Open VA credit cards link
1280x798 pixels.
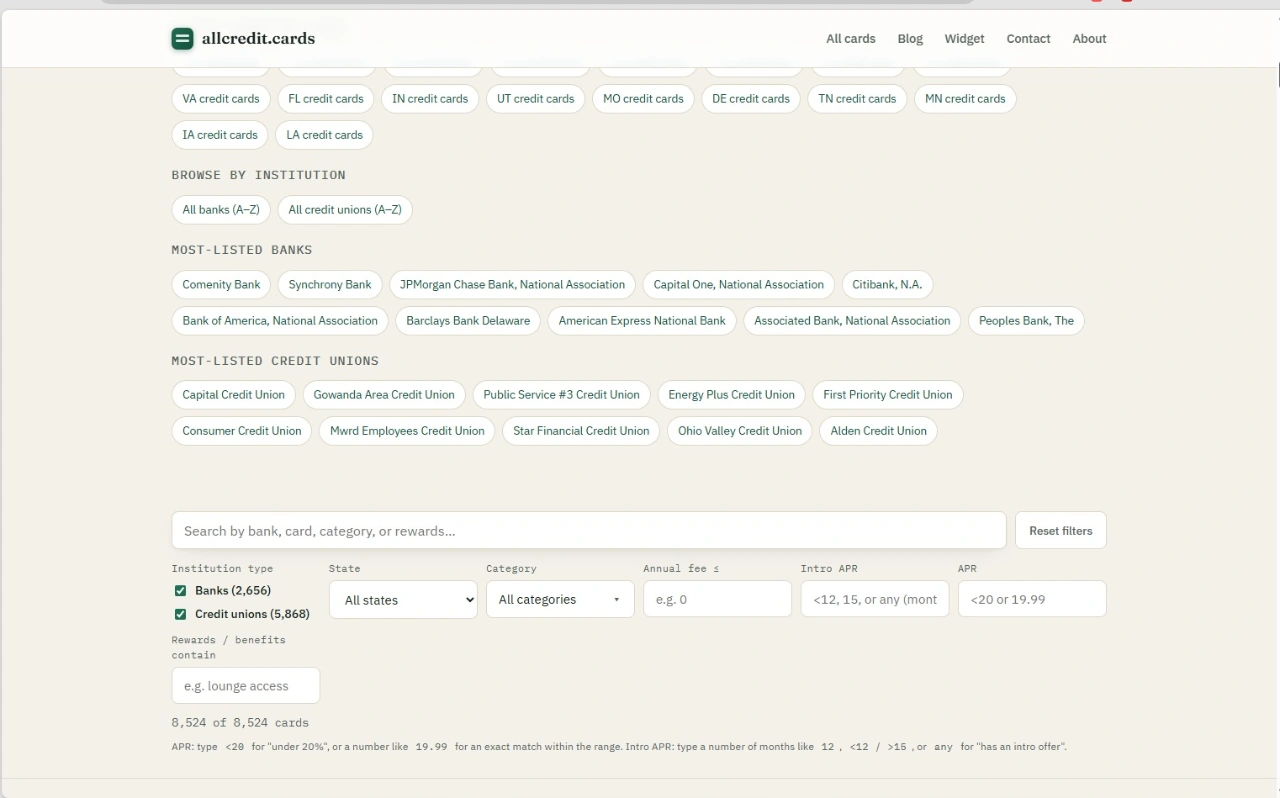(x=221, y=99)
